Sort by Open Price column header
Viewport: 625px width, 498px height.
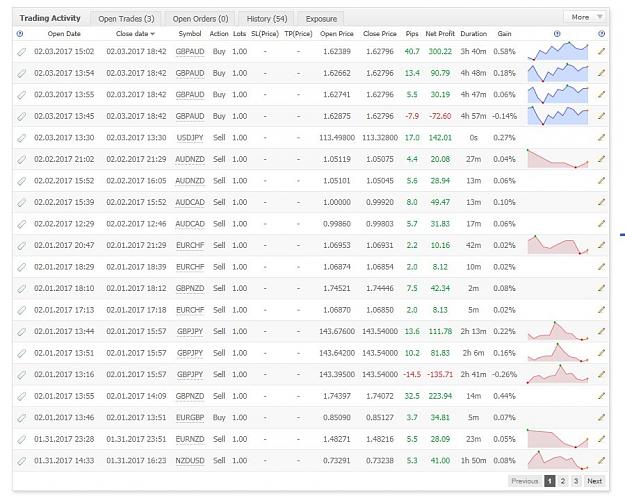pyautogui.click(x=337, y=34)
